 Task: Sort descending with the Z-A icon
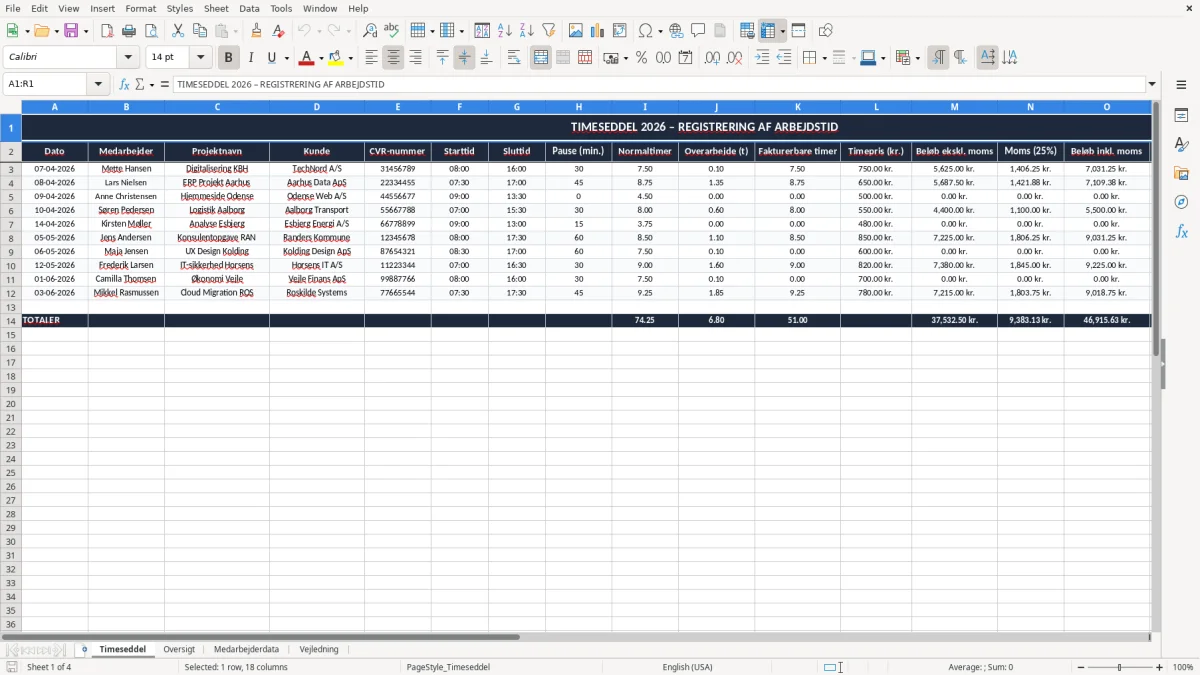coord(526,31)
